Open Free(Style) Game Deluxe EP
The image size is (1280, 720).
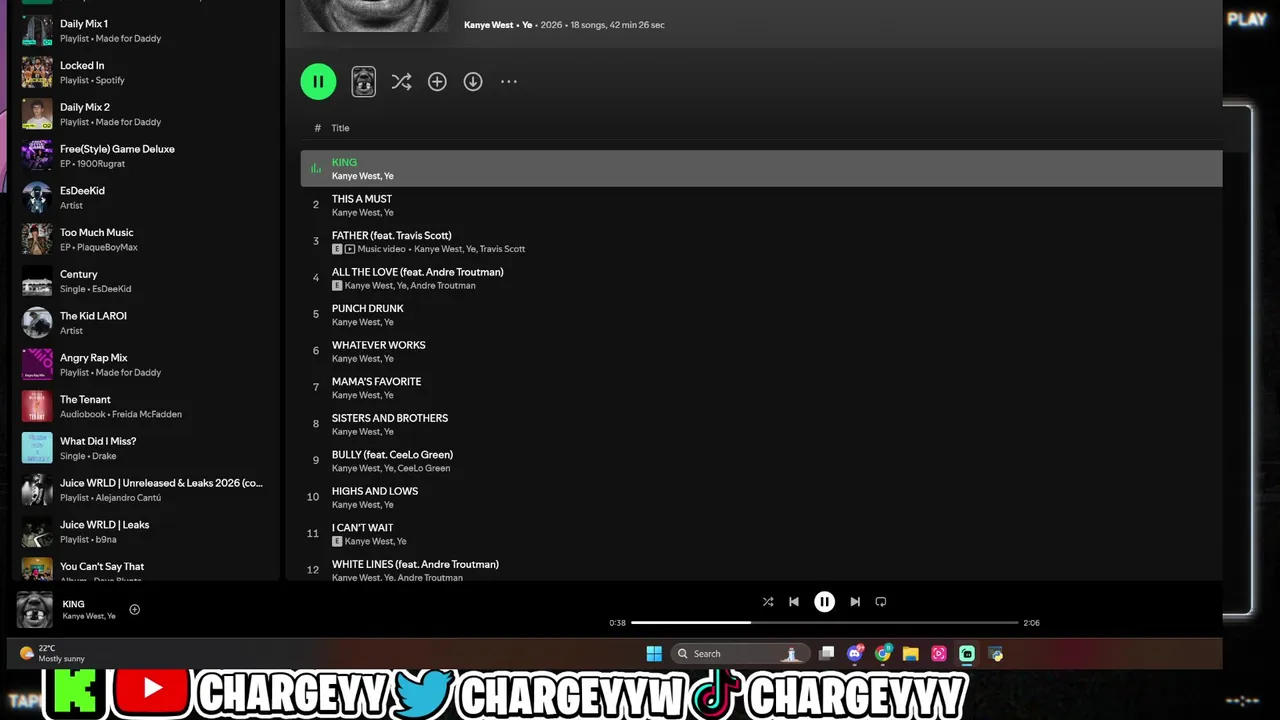[145, 155]
